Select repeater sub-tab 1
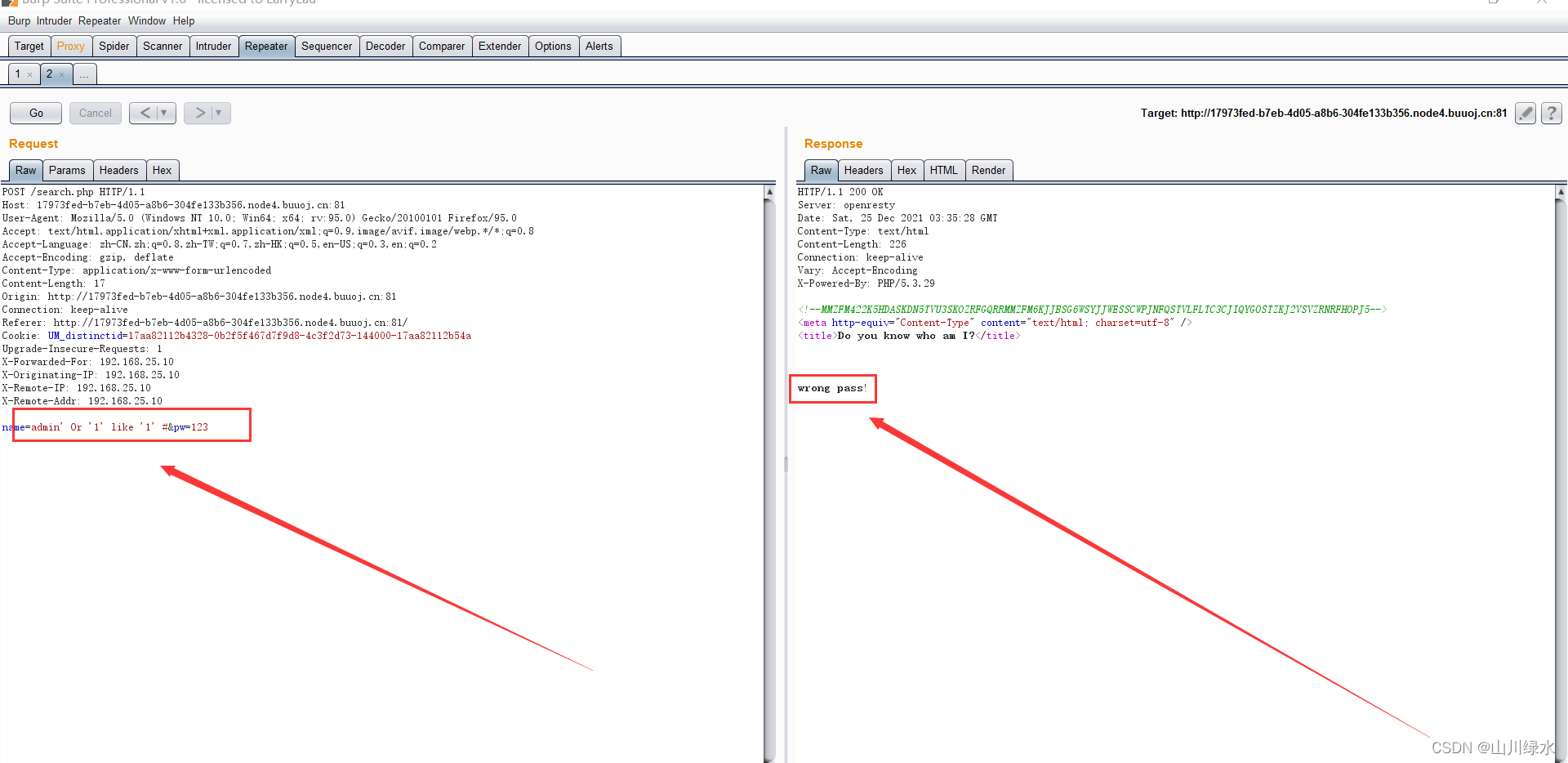The height and width of the screenshot is (763, 1568). pyautogui.click(x=18, y=74)
